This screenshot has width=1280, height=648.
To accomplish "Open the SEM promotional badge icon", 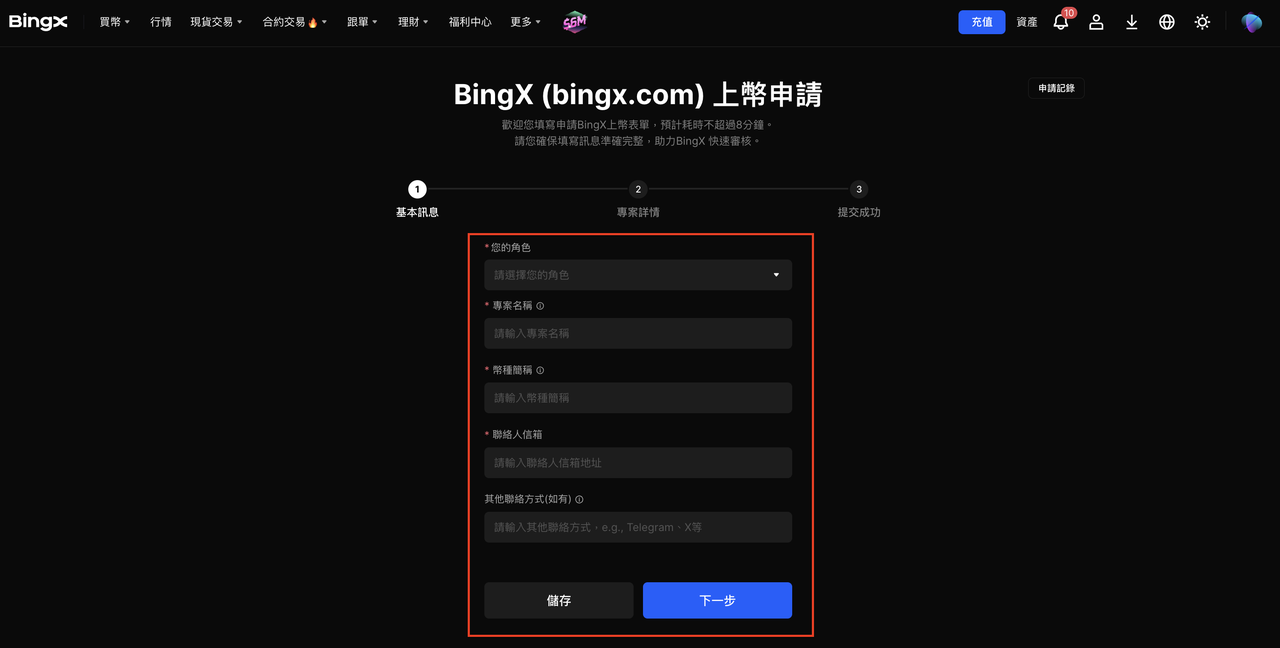I will pyautogui.click(x=574, y=22).
